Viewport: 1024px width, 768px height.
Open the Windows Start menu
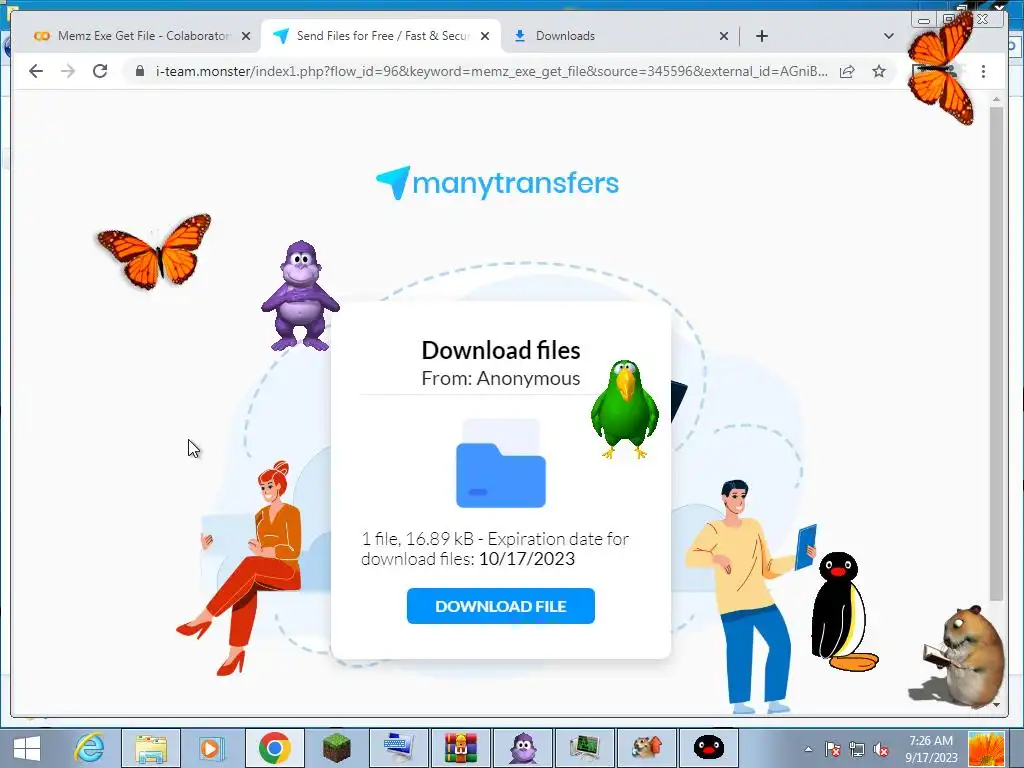[26, 748]
